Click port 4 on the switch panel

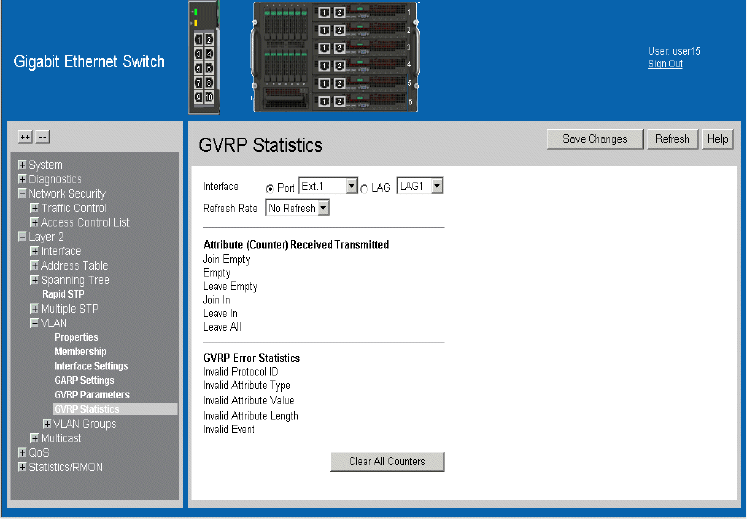(x=209, y=53)
